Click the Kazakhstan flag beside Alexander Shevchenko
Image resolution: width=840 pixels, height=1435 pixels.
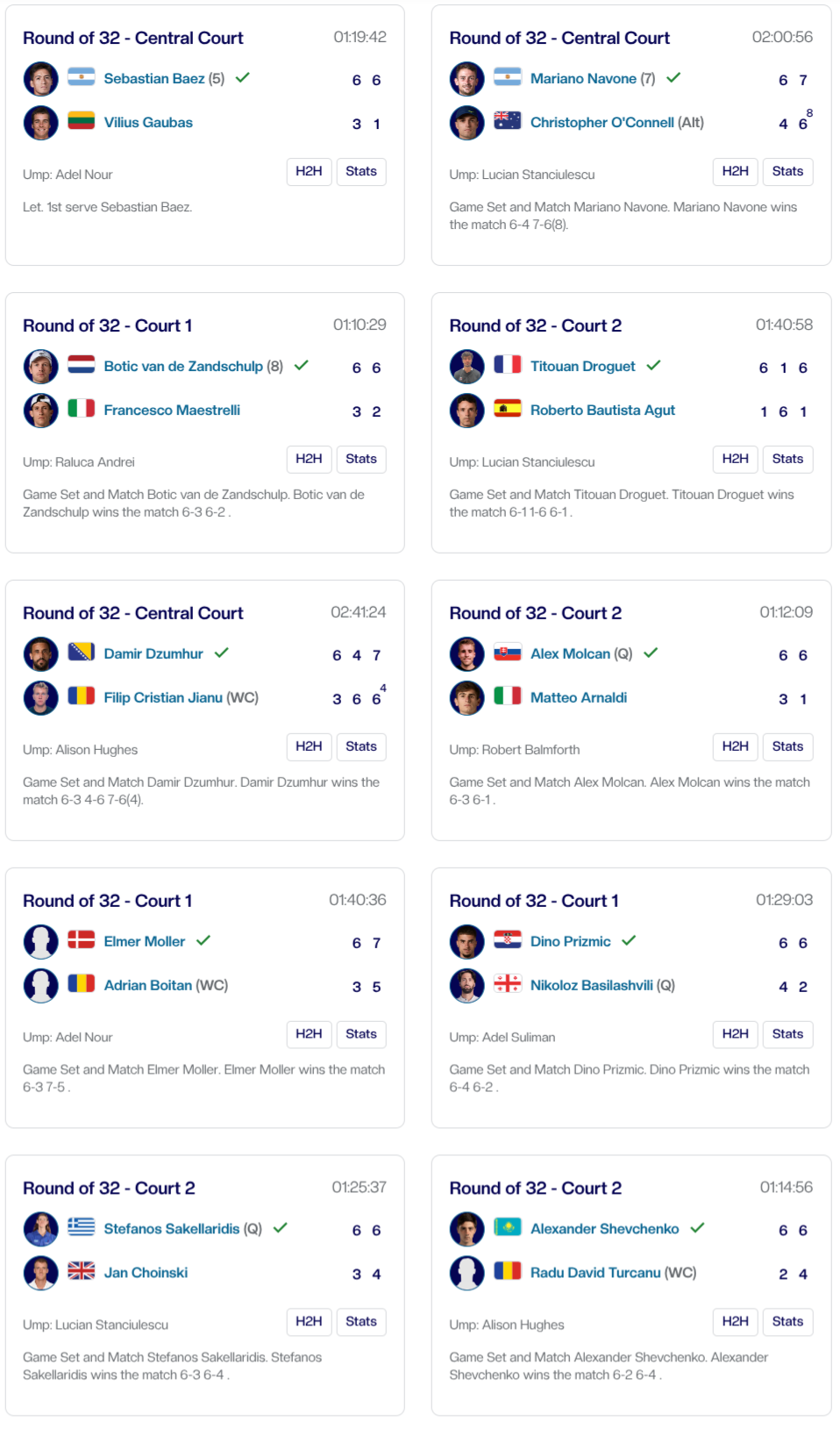[507, 1228]
